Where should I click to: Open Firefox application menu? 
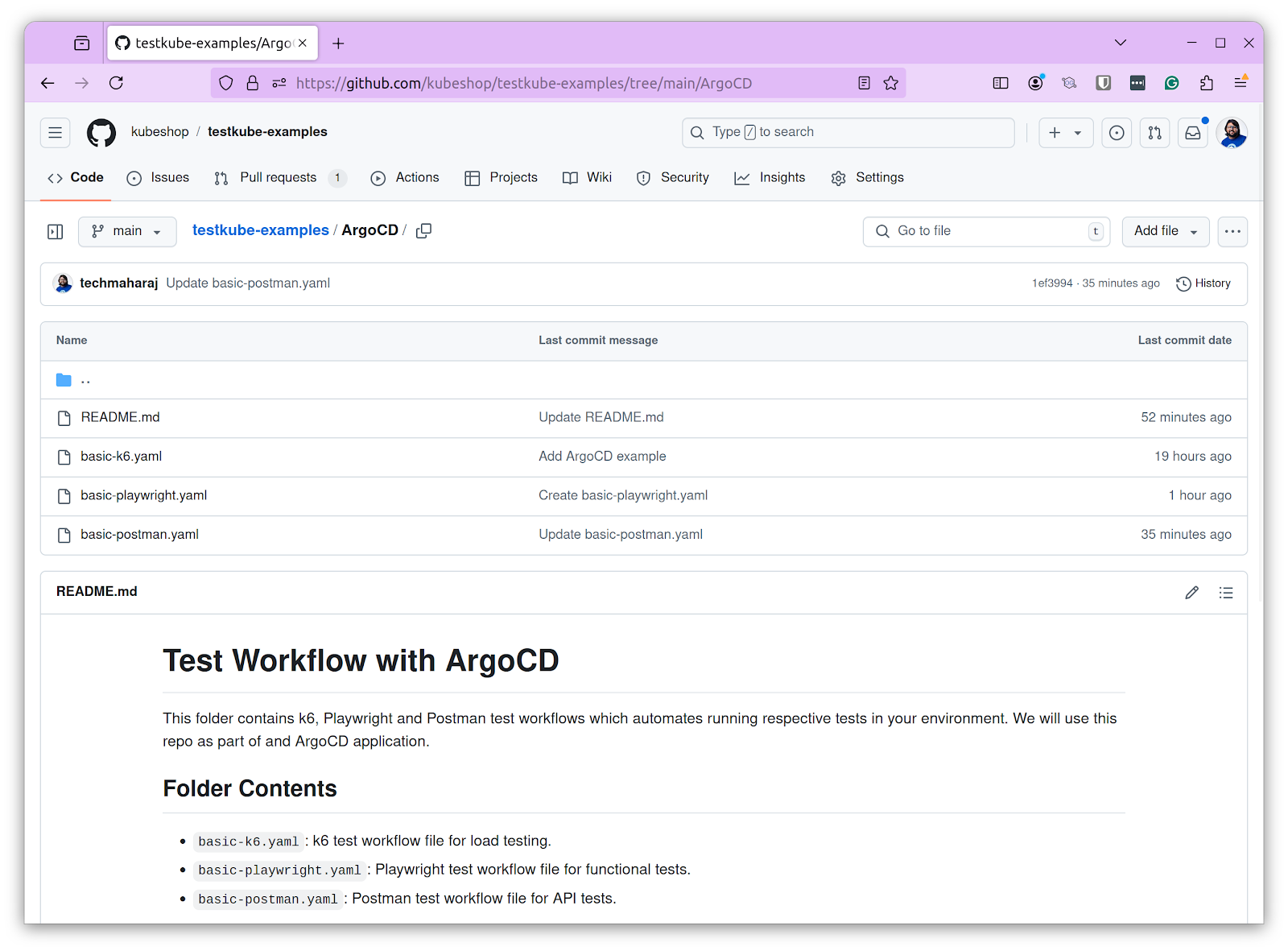tap(1241, 83)
